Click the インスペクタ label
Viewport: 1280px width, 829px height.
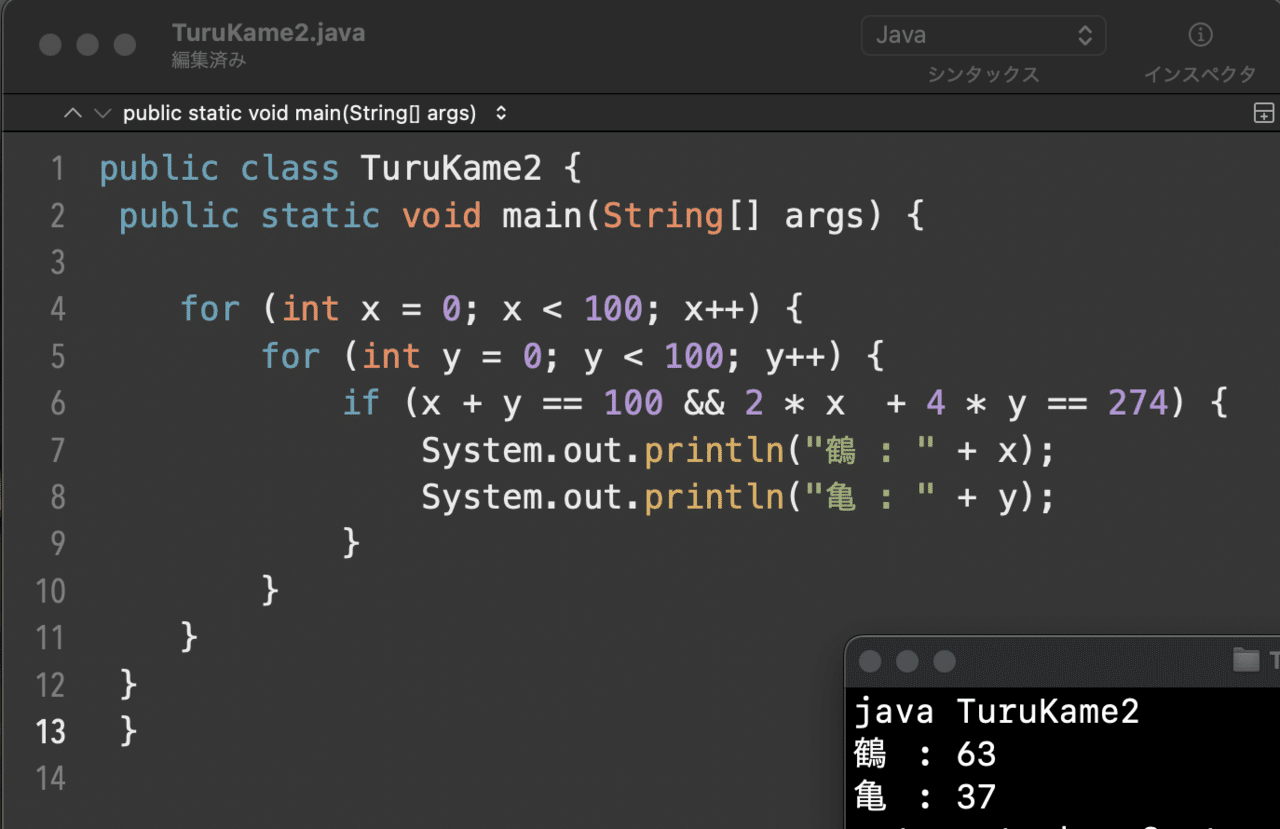pyautogui.click(x=1200, y=75)
